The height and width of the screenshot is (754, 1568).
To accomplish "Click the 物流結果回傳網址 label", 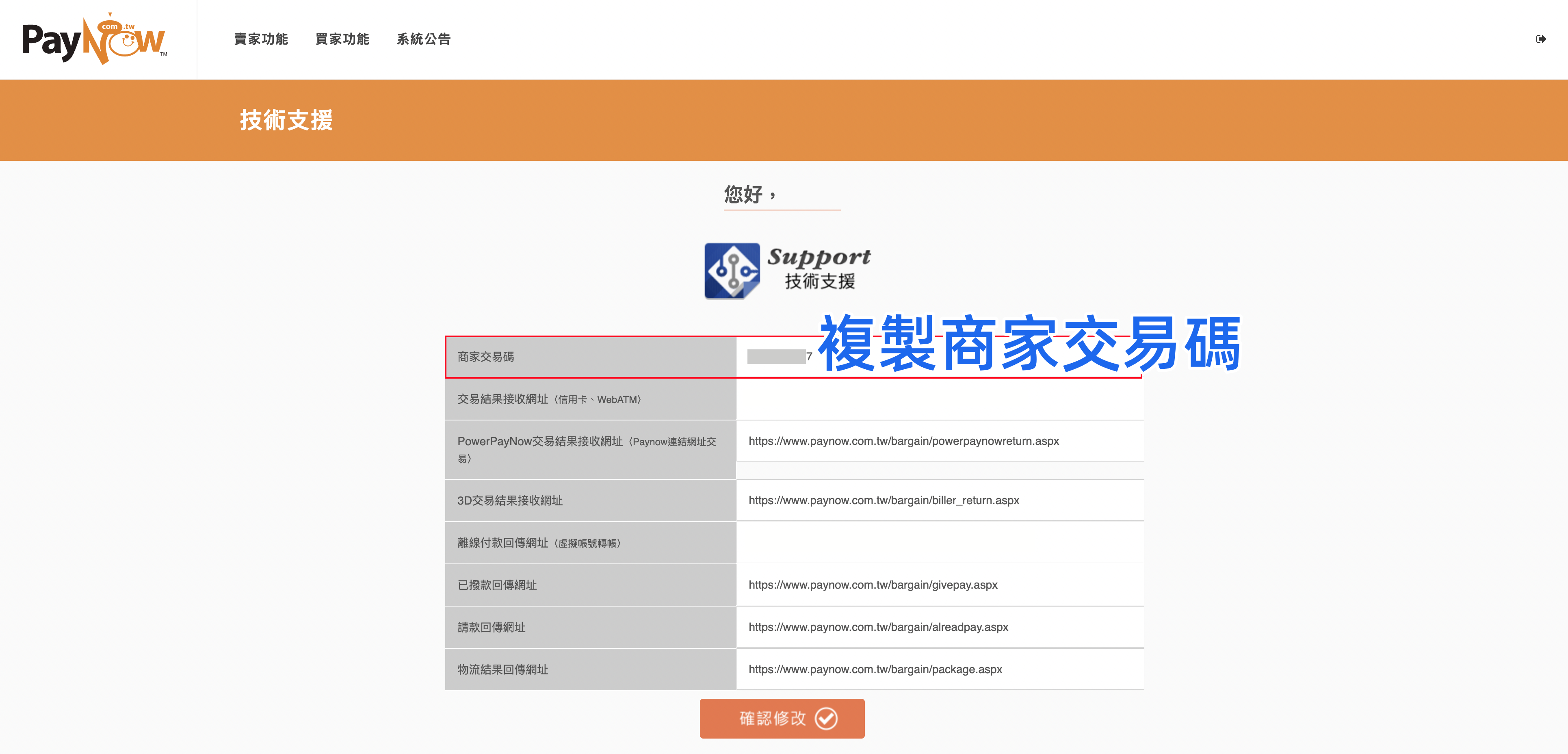I will tap(503, 669).
